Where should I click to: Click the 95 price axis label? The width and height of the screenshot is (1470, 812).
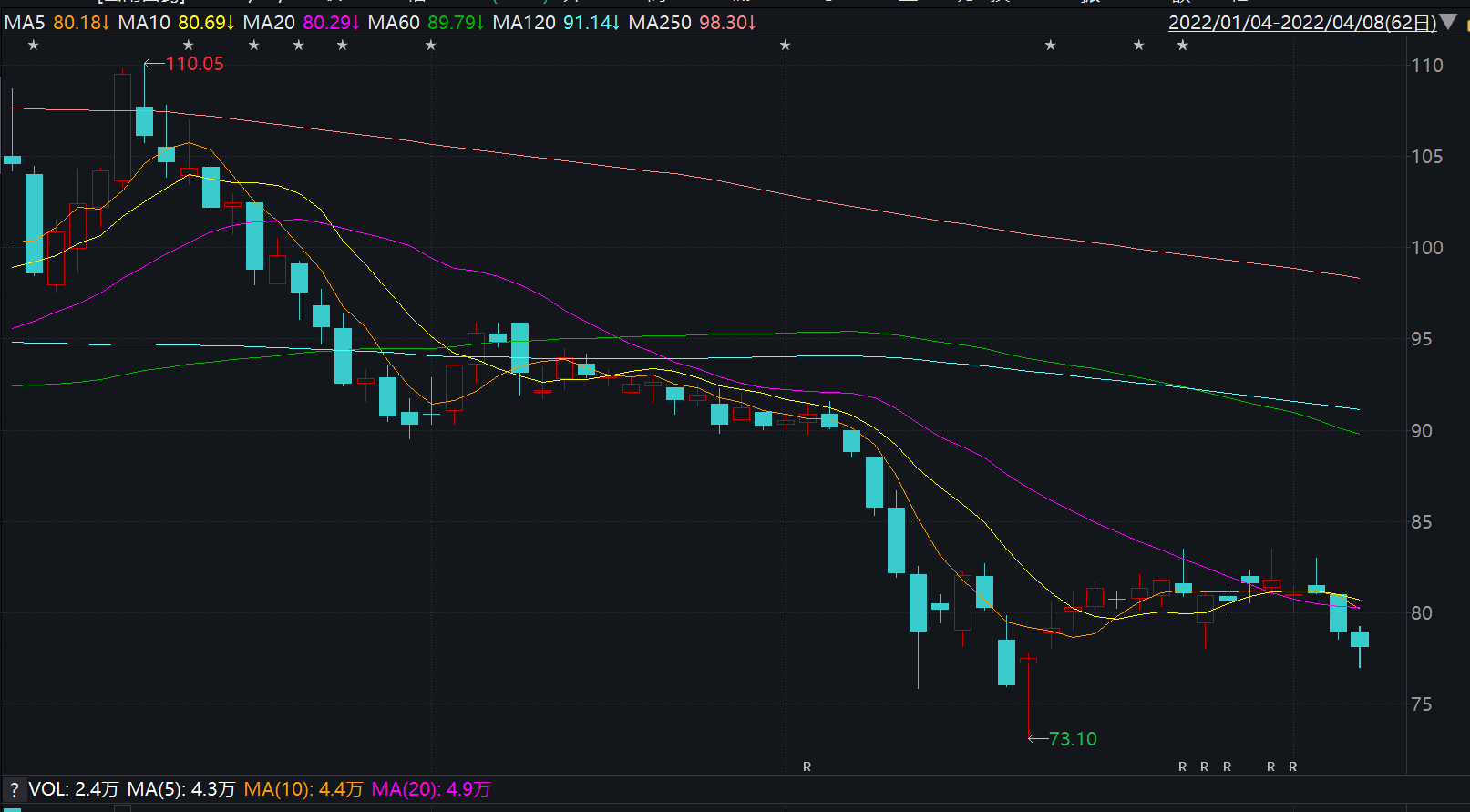1422,339
